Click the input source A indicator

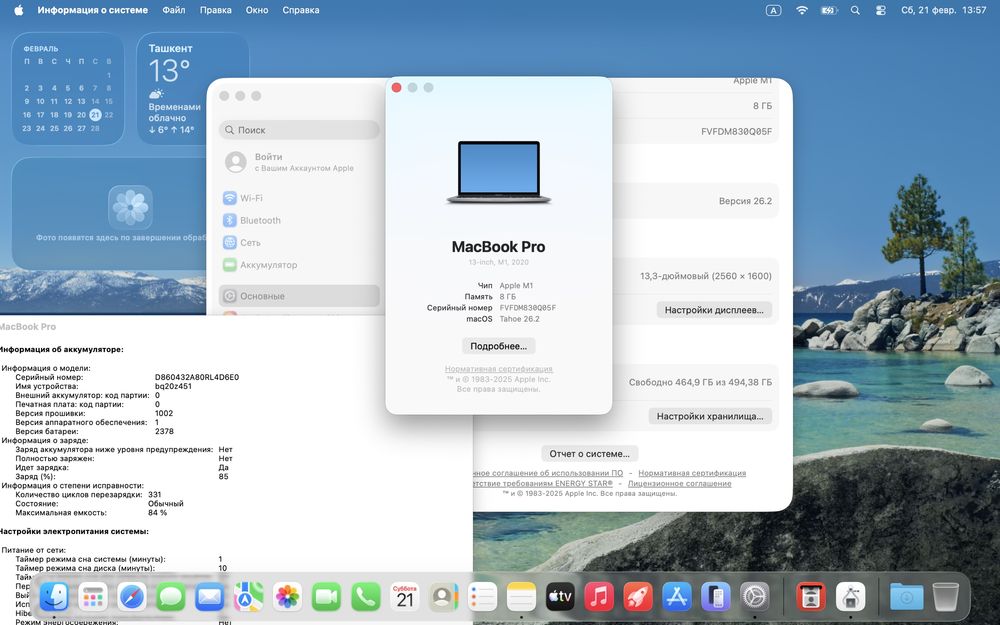(x=773, y=10)
